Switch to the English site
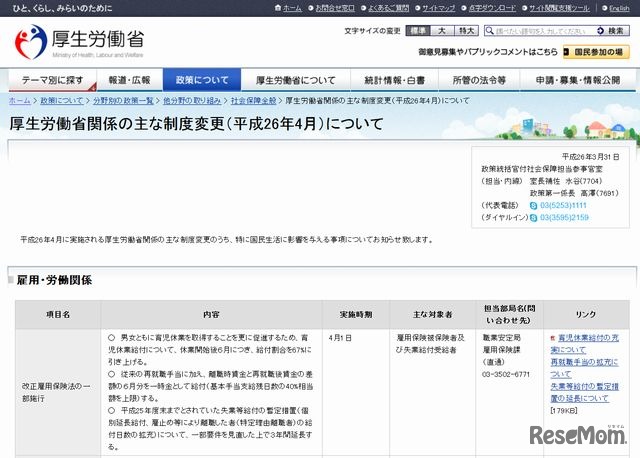Image resolution: width=640 pixels, height=458 pixels. [x=619, y=8]
